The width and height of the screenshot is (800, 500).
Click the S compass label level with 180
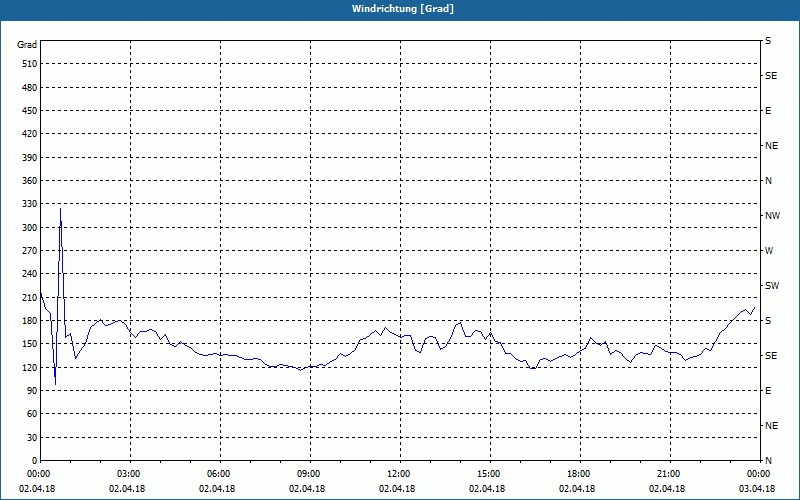(x=768, y=321)
